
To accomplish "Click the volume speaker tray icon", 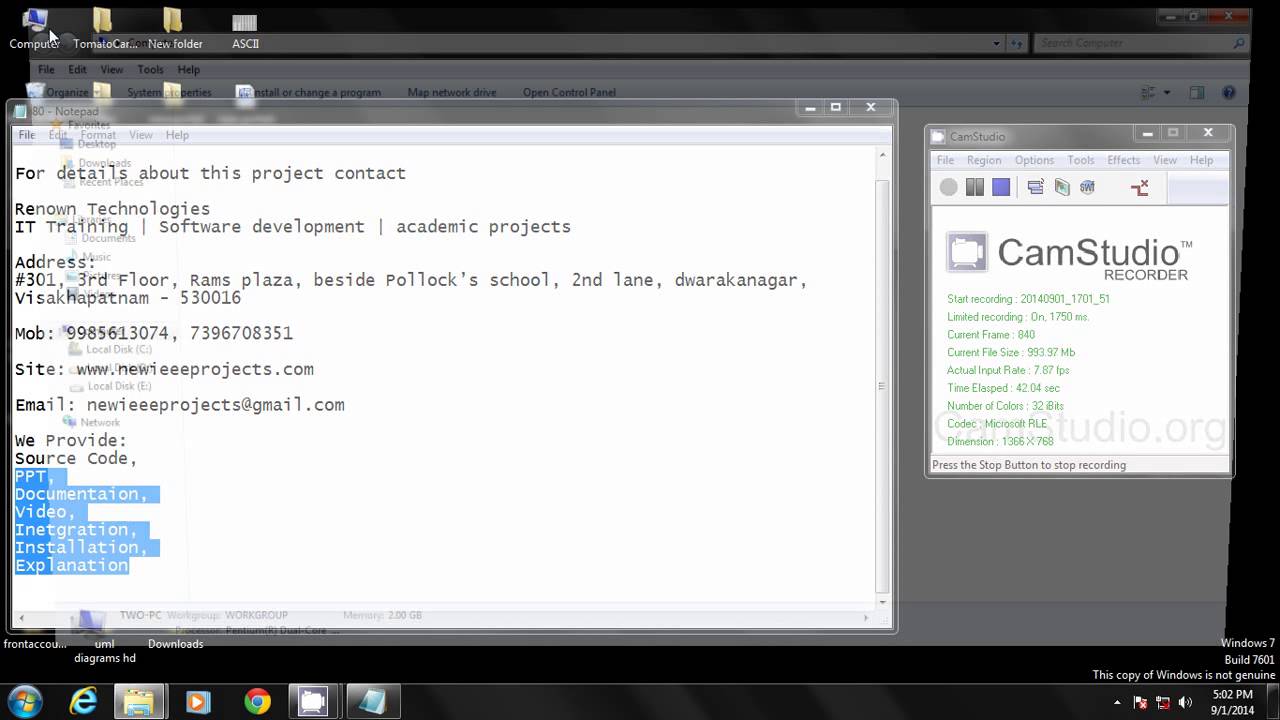I will [1186, 702].
